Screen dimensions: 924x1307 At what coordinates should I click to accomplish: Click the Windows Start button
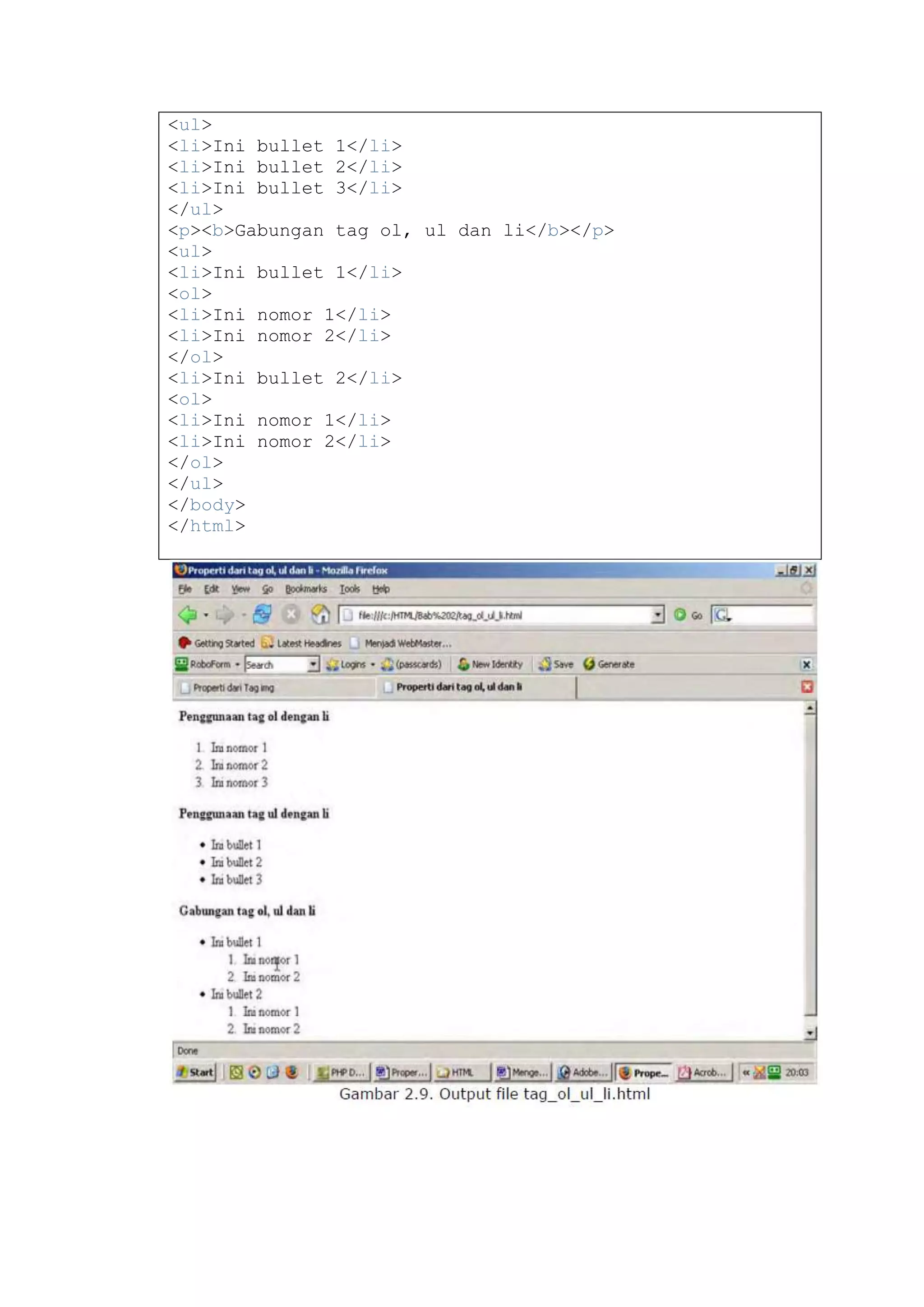(195, 1072)
